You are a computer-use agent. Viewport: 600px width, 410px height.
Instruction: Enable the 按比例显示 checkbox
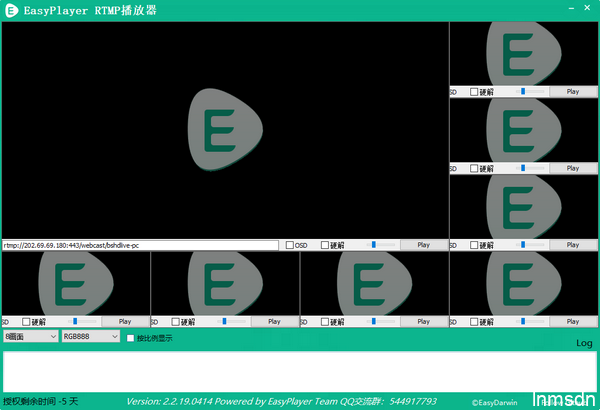[130, 338]
